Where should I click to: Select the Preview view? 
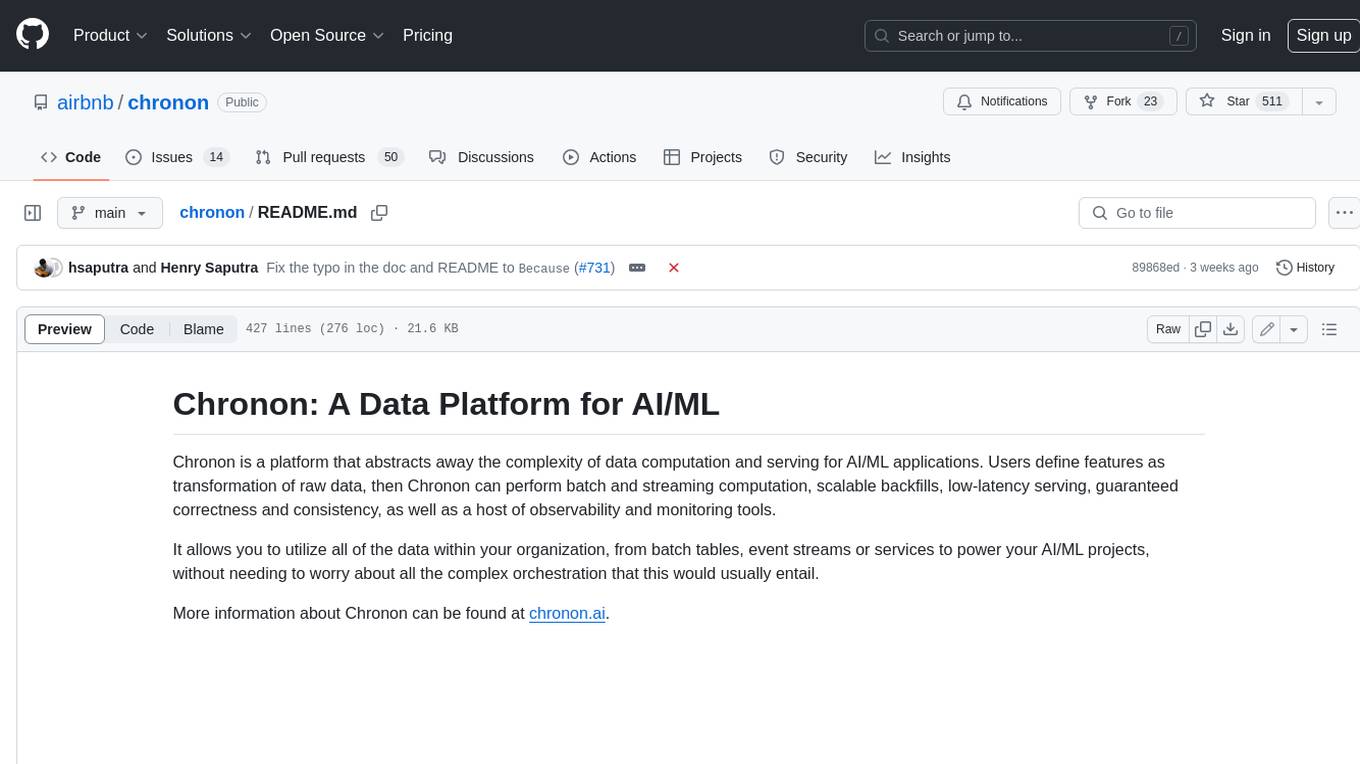(65, 329)
